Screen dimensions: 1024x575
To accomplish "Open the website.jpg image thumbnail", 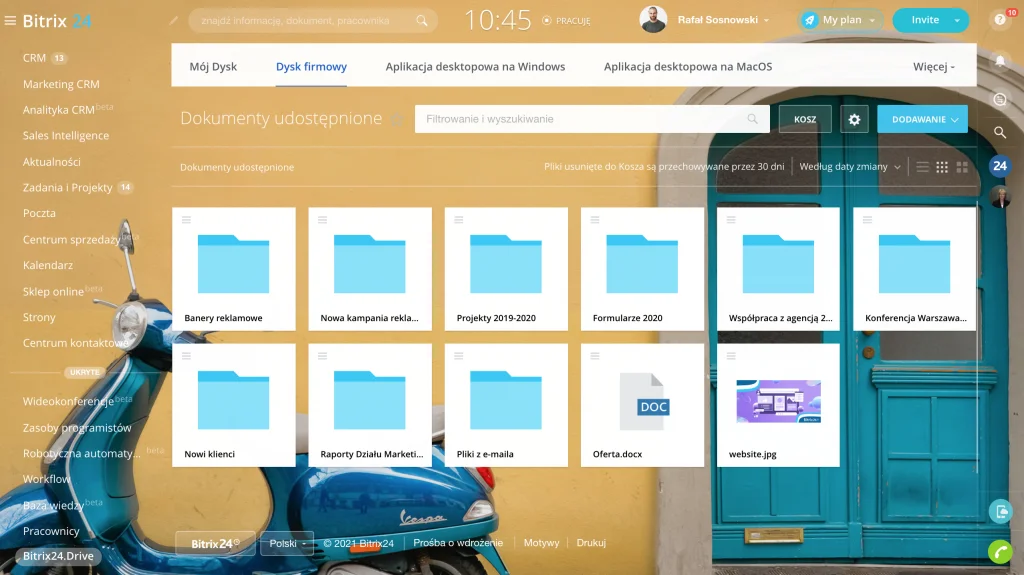I will coord(778,401).
